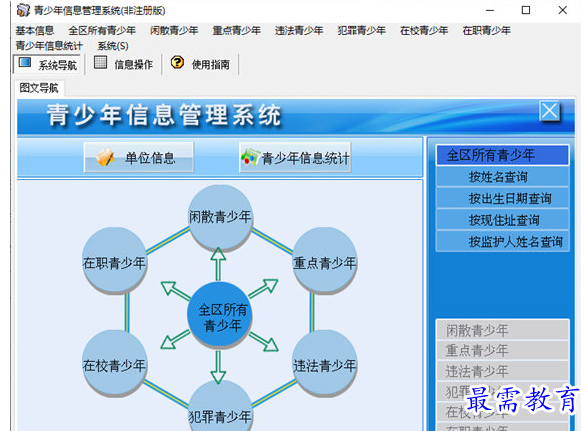Click the upward green arrow to 闲散青少年
Screen dimensions: 588x431
click(218, 264)
